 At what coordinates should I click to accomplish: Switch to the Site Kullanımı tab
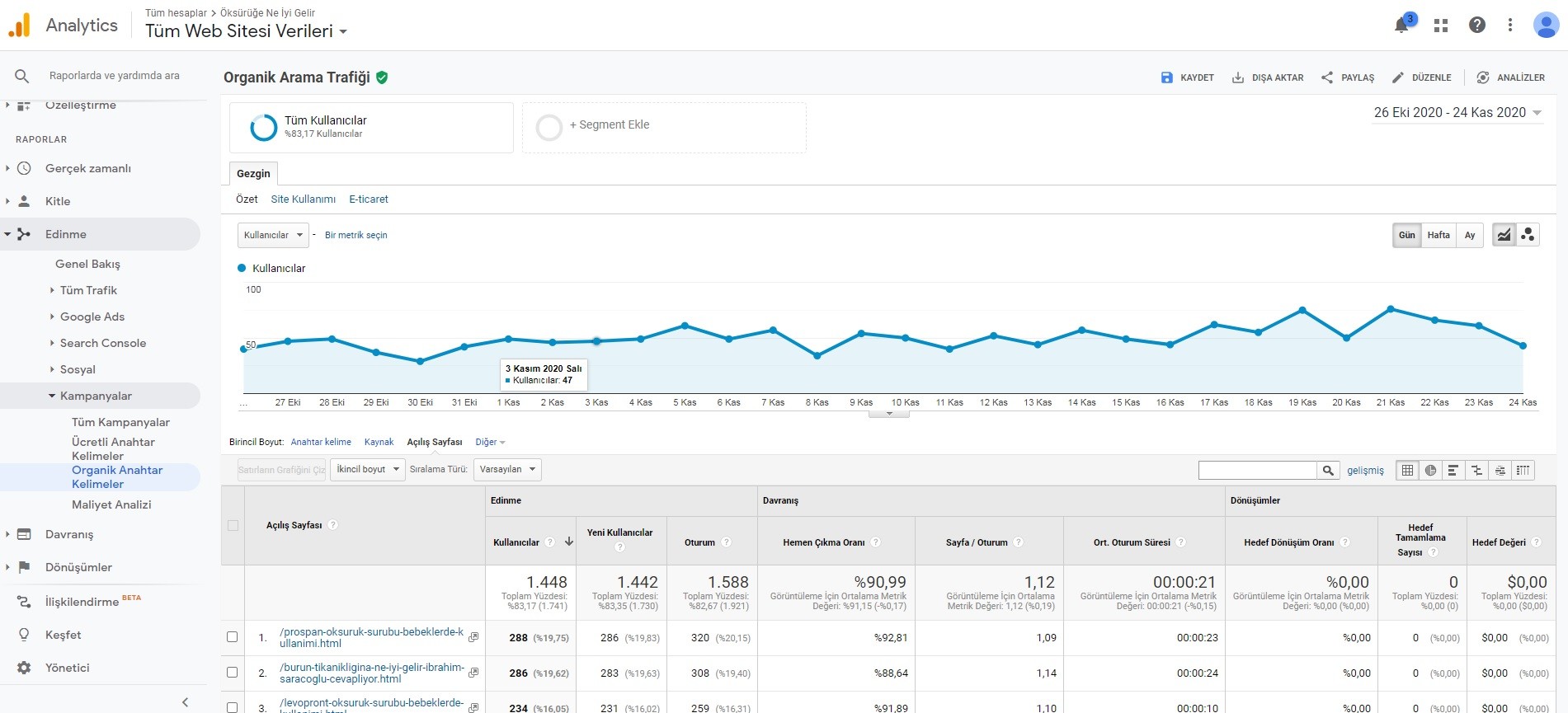(303, 199)
